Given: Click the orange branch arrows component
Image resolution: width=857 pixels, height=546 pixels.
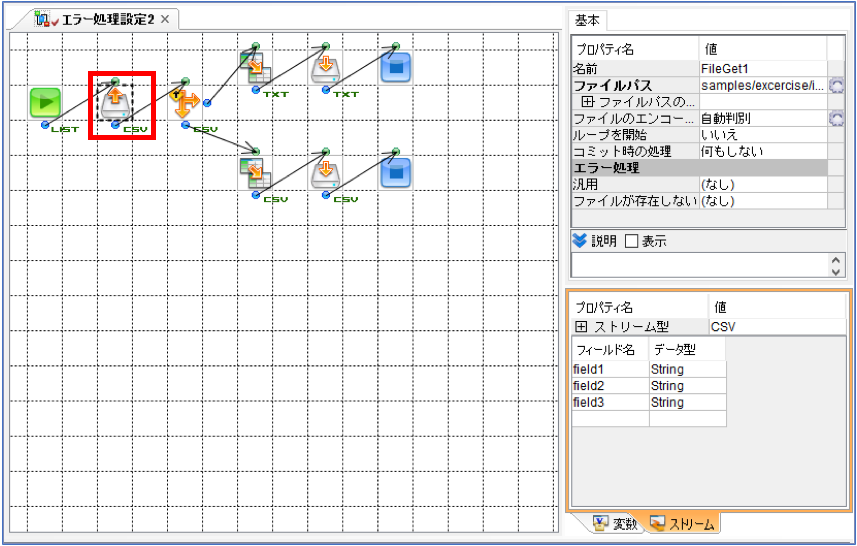Looking at the screenshot, I should [x=185, y=103].
